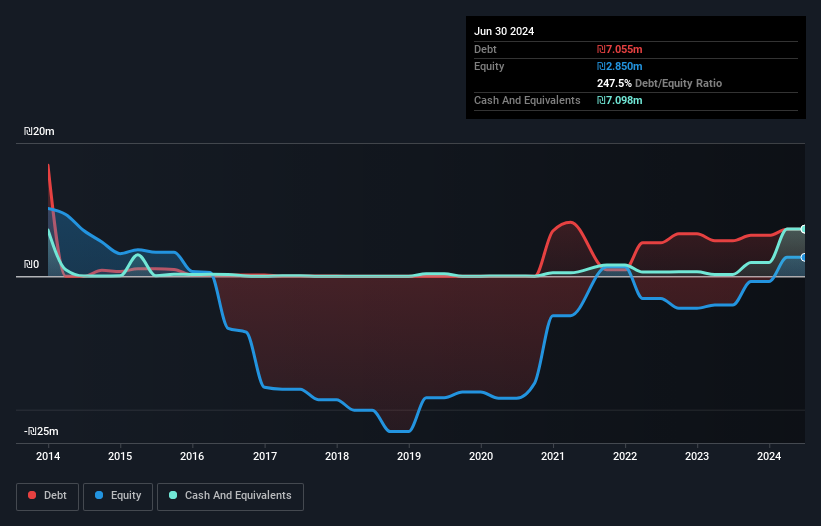
Task: Click the Cash And Equivalents label in tooltip
Action: (527, 100)
